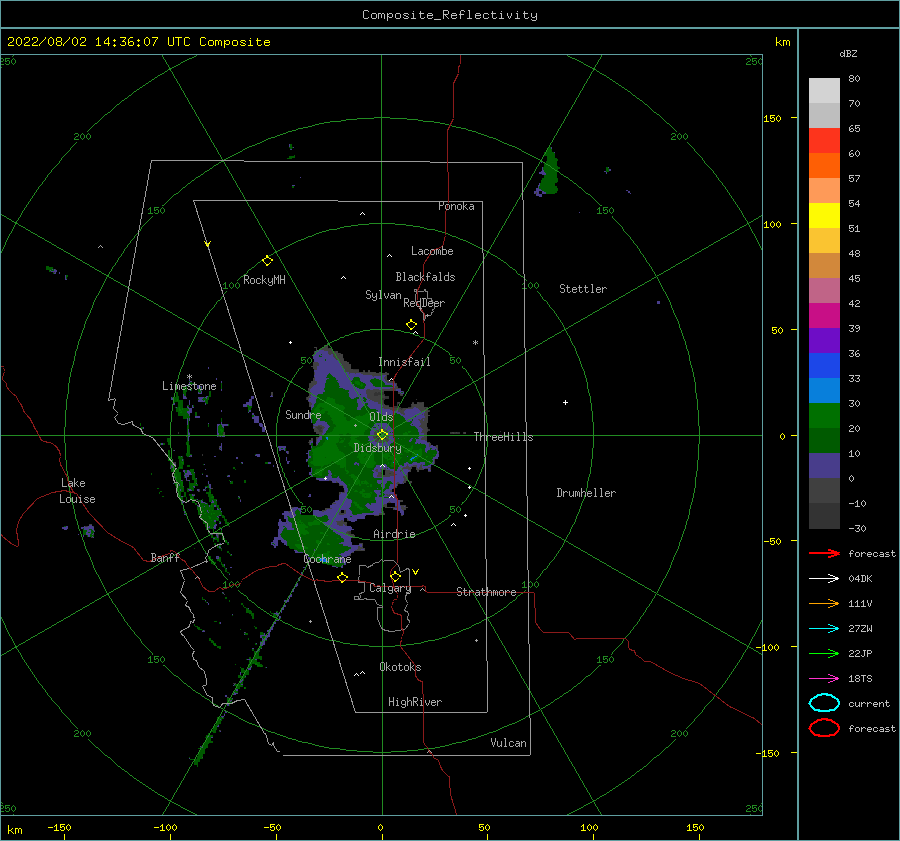
Task: Click the 18TS legend label
Action: pyautogui.click(x=860, y=679)
